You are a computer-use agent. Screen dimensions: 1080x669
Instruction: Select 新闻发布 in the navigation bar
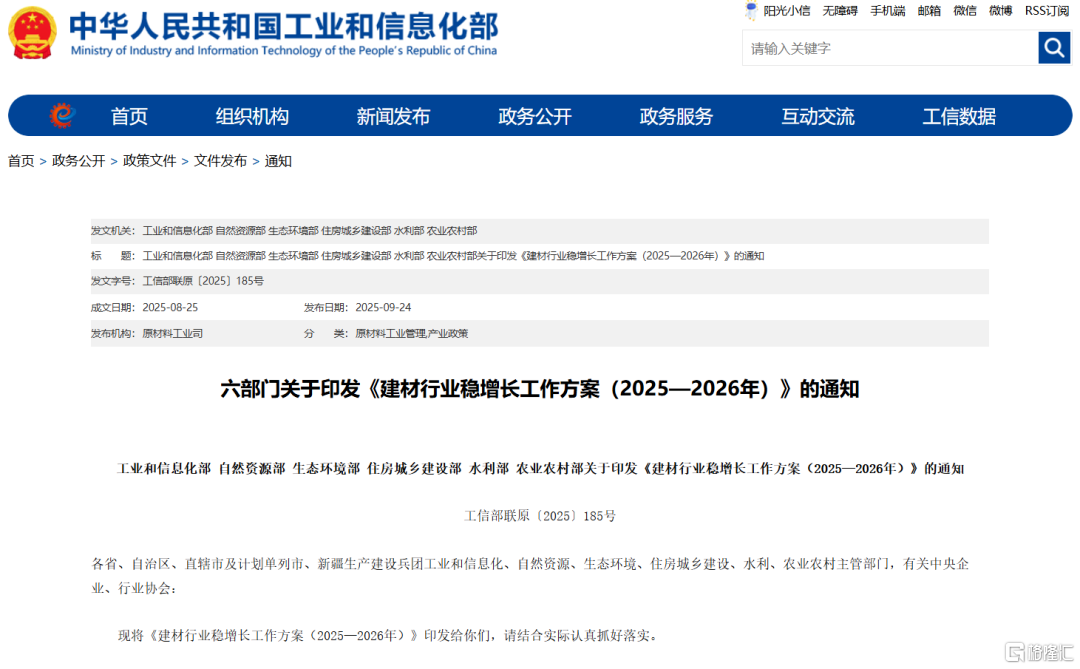tap(393, 116)
